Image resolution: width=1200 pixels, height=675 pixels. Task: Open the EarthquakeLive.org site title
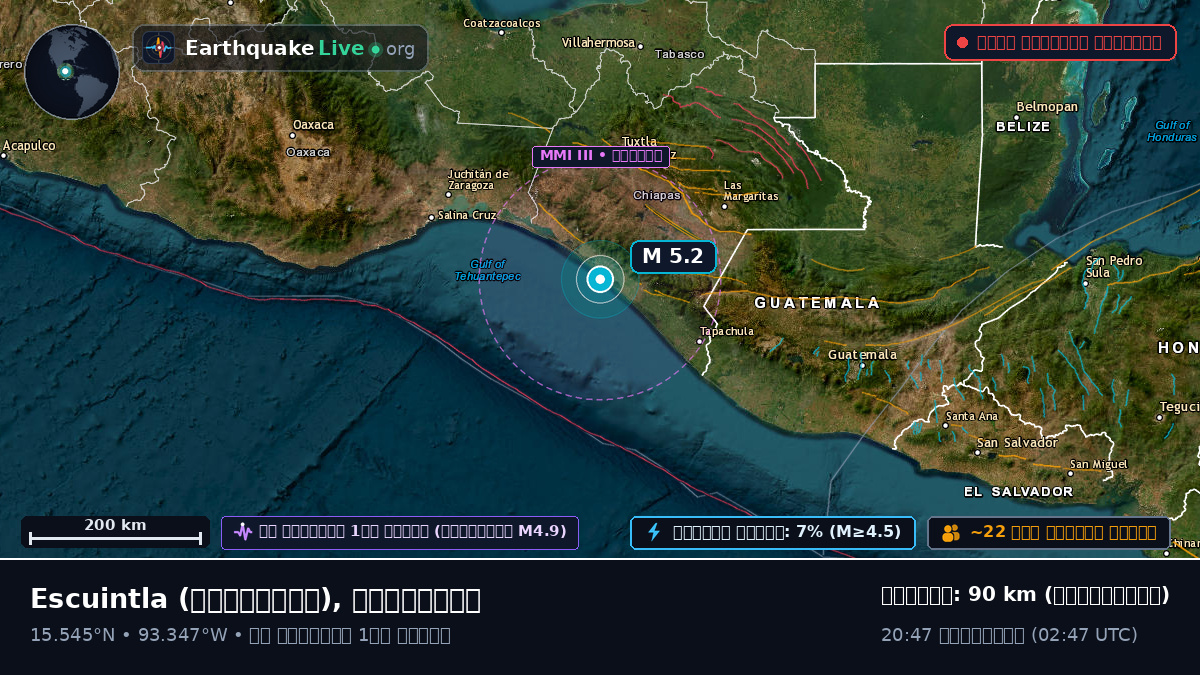[x=300, y=48]
